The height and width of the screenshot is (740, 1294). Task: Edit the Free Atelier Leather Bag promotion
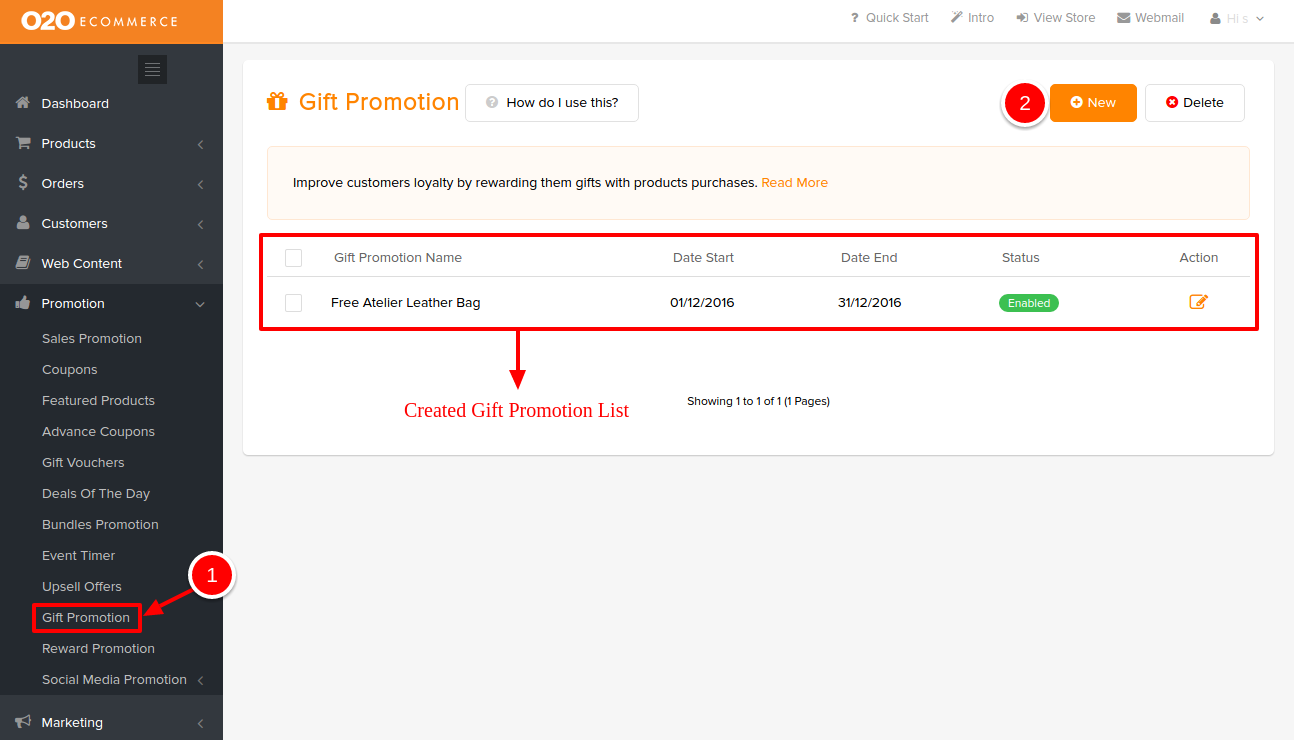[x=1198, y=302]
